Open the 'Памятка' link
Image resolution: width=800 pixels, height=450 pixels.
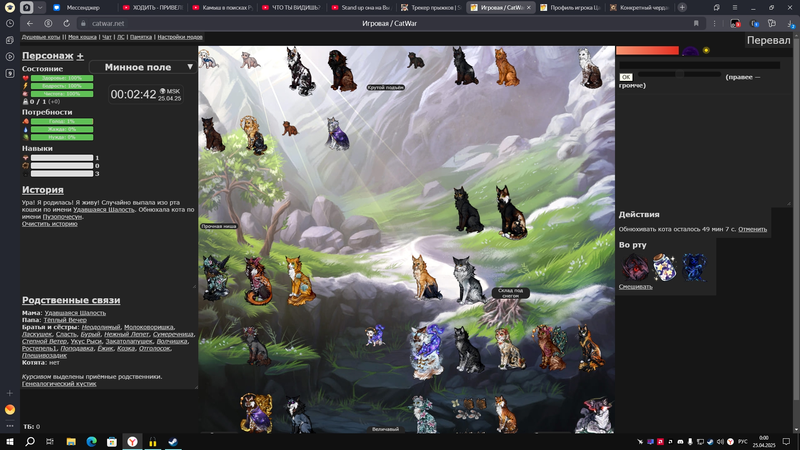(x=141, y=37)
